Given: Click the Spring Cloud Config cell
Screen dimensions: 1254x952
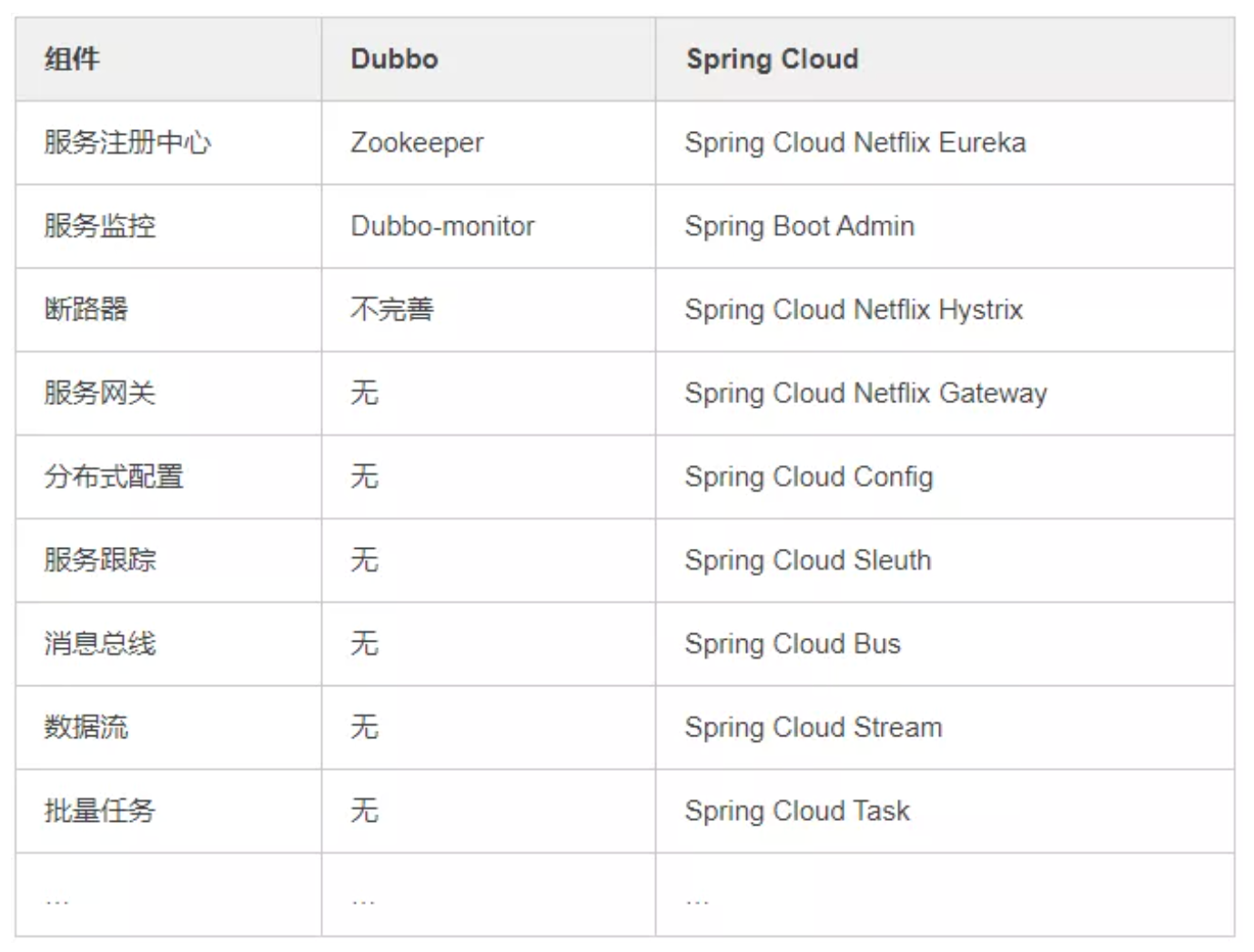Looking at the screenshot, I should pyautogui.click(x=945, y=477).
